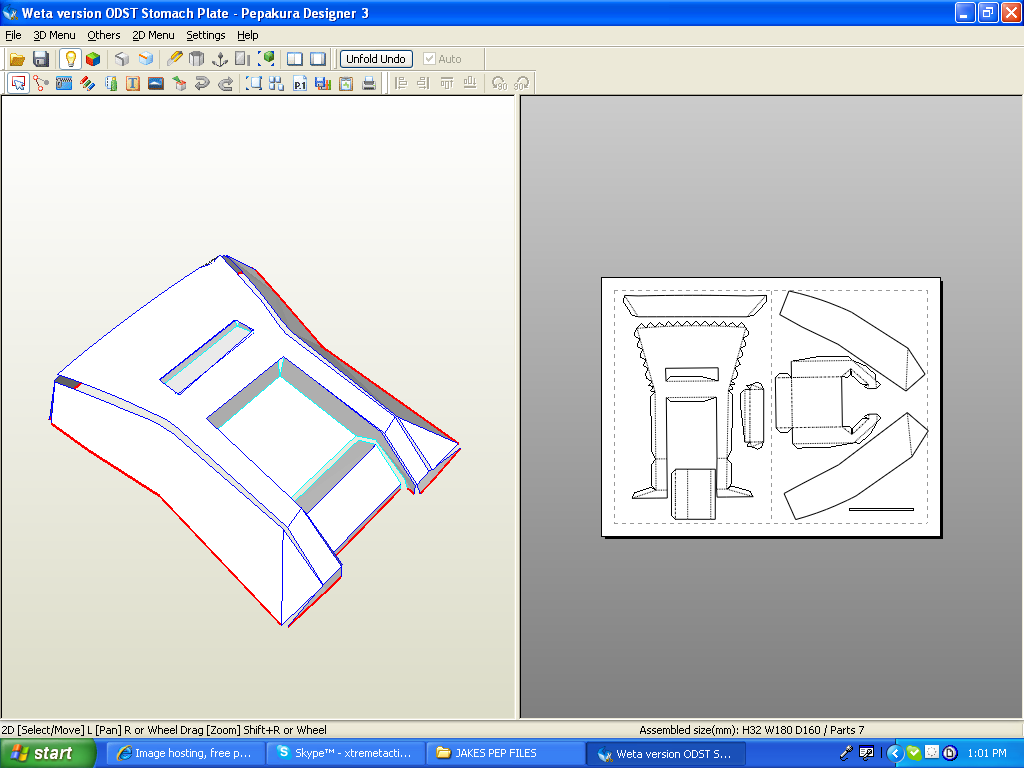Image resolution: width=1024 pixels, height=768 pixels.
Task: Select the join/disjoin edges node tool
Action: 41,84
